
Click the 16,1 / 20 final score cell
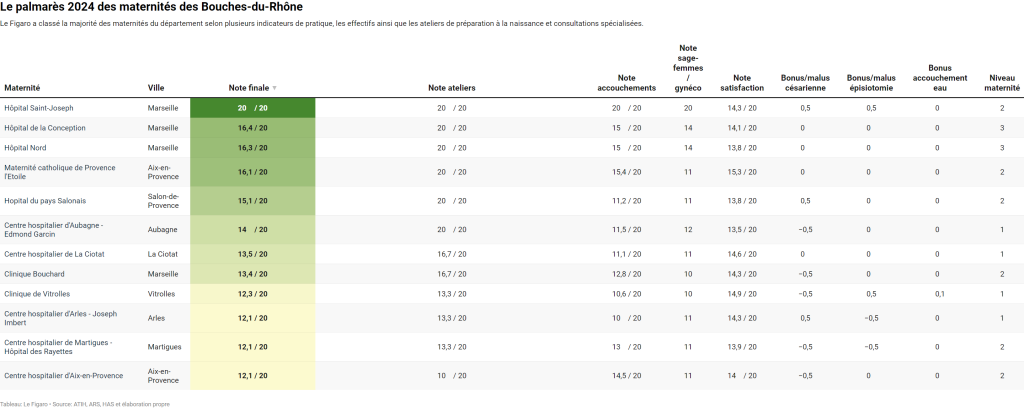pyautogui.click(x=253, y=172)
